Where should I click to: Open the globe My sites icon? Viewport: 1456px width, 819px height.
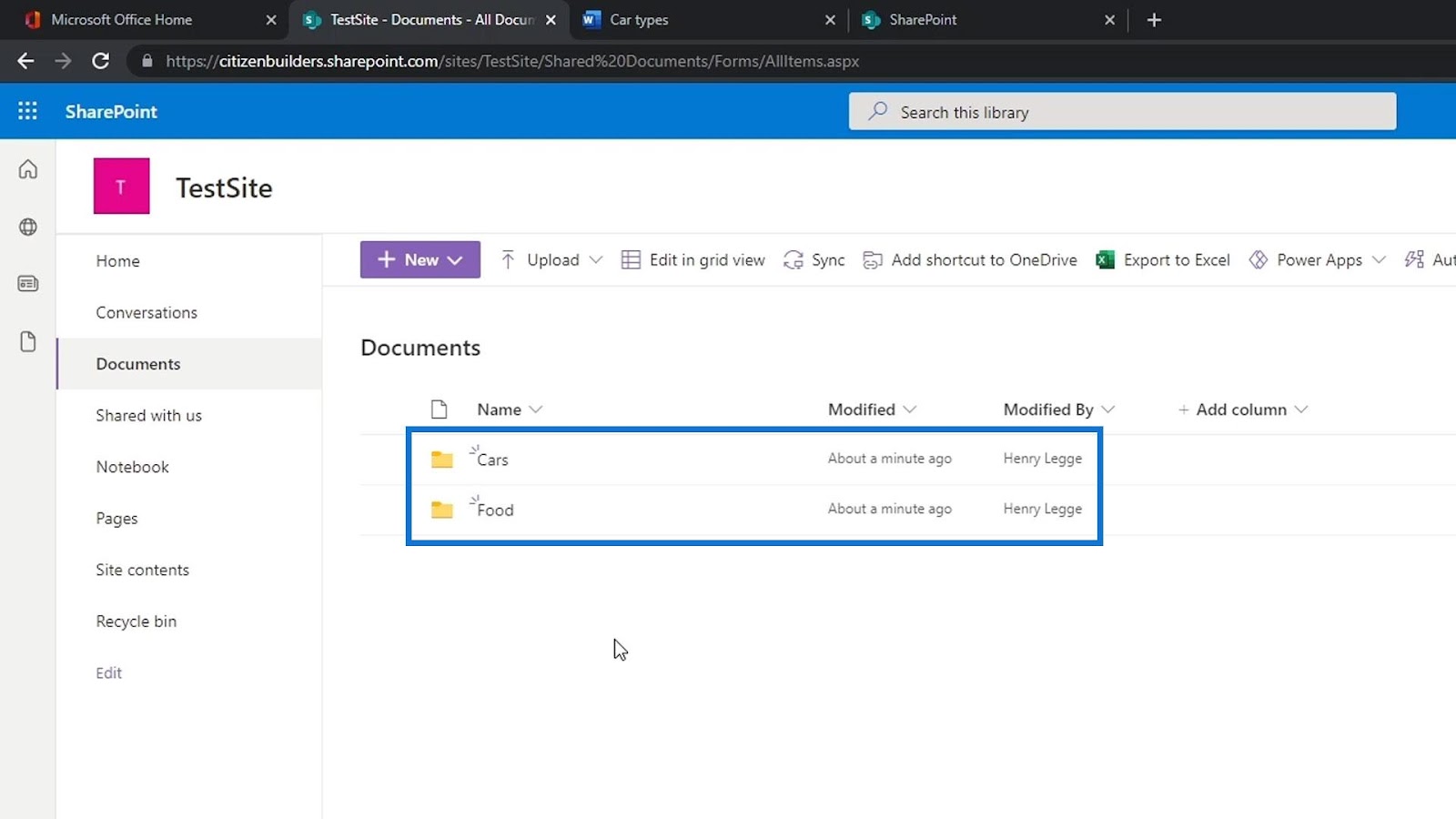pyautogui.click(x=28, y=227)
